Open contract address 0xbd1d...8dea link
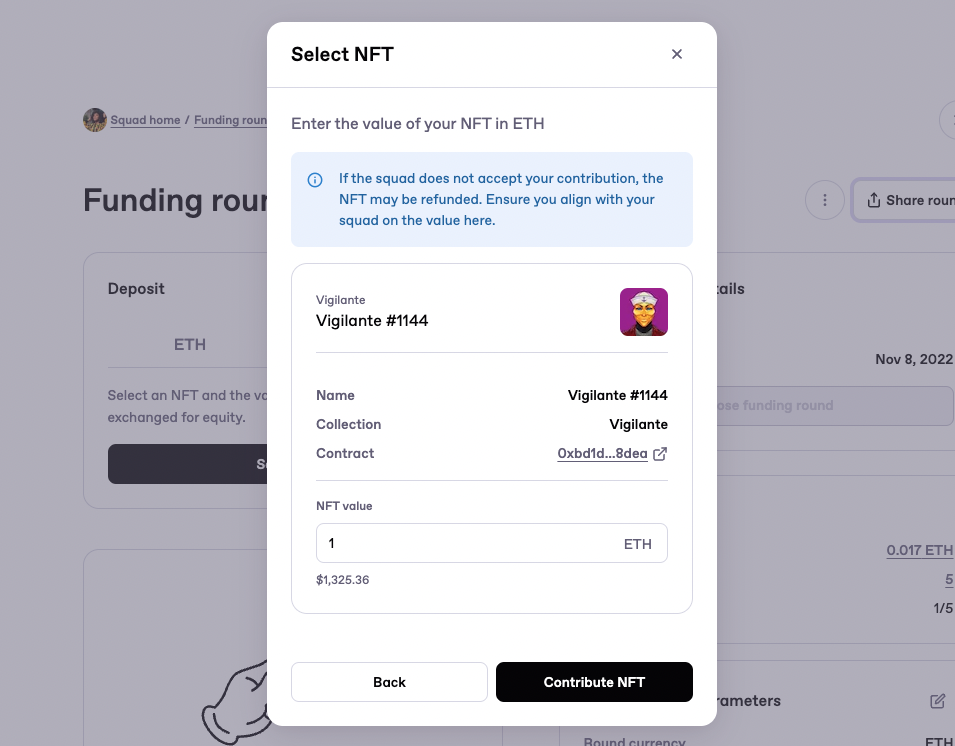The height and width of the screenshot is (746, 955). (602, 454)
